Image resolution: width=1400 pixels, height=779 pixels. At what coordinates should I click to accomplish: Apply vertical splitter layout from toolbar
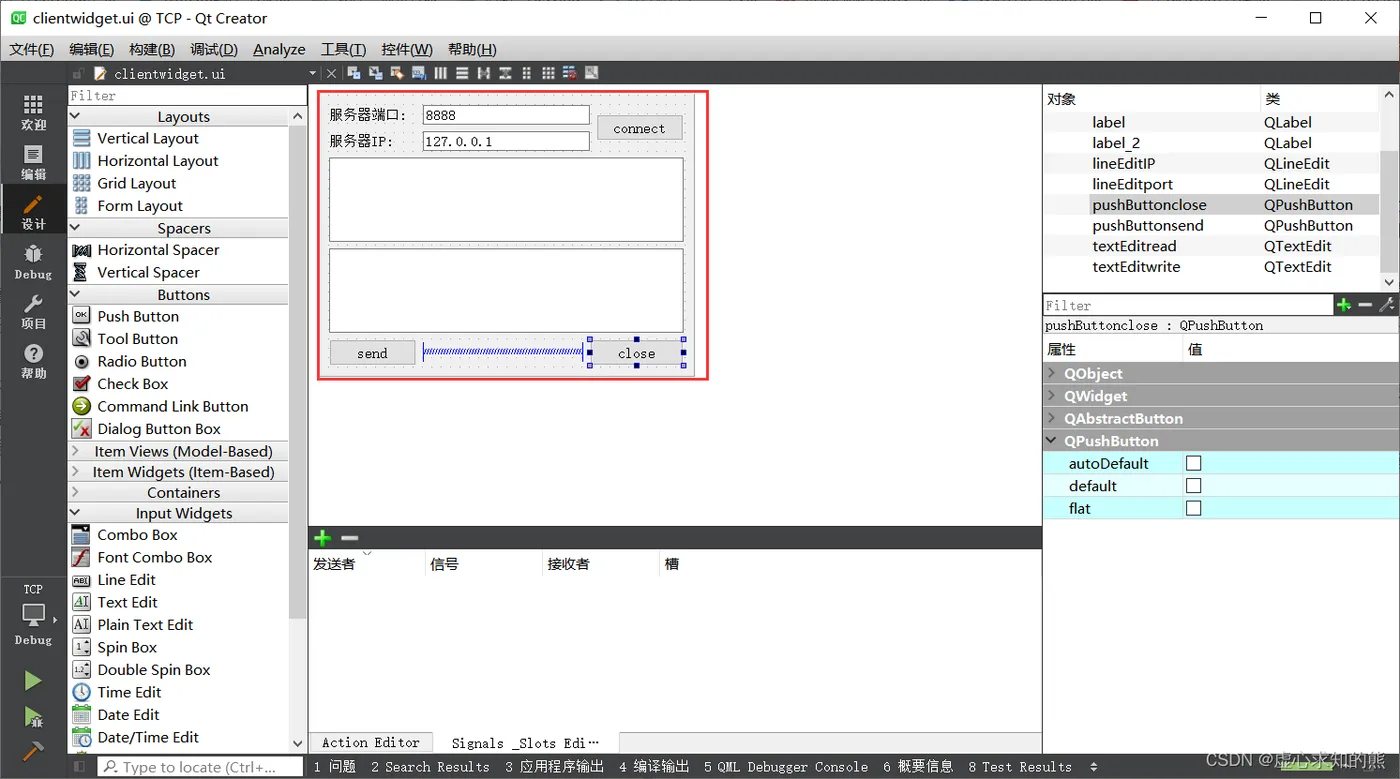point(505,73)
